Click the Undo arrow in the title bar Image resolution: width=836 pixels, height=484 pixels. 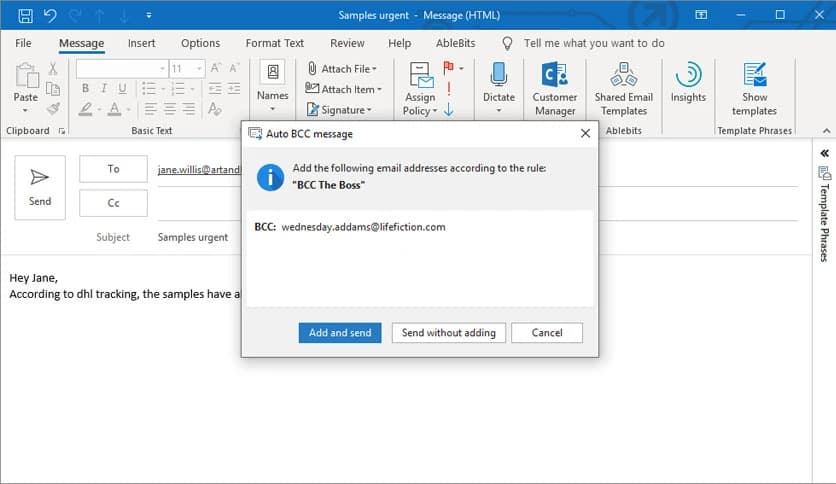pos(50,15)
